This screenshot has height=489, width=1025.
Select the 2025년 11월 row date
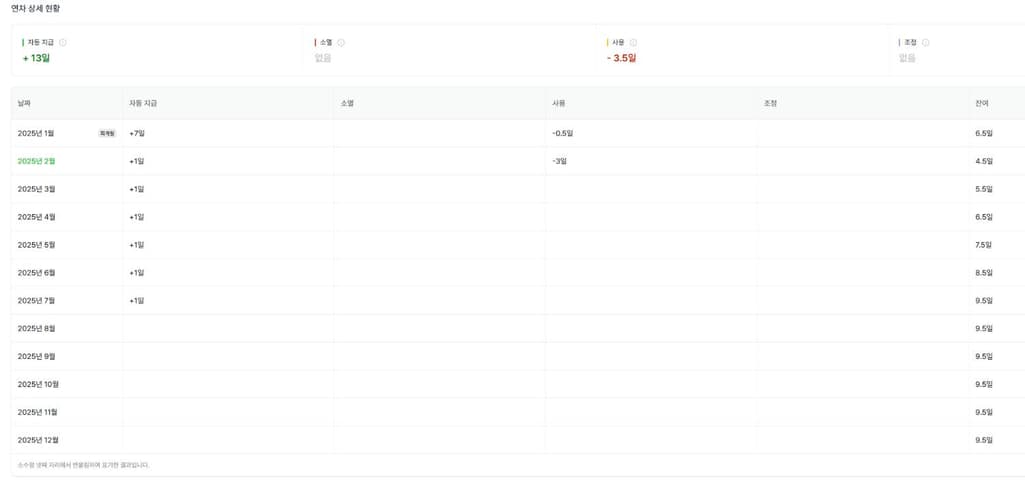(38, 413)
